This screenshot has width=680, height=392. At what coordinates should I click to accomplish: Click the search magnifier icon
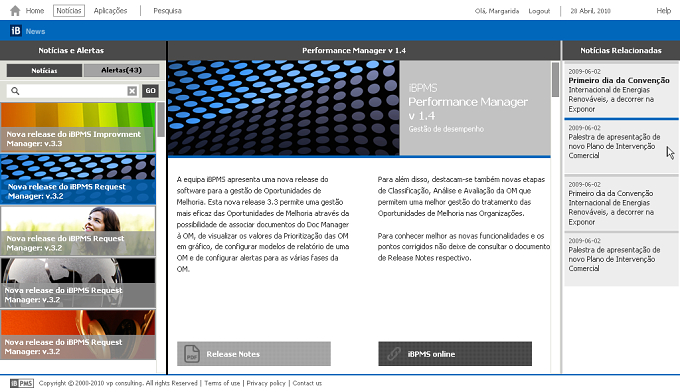[15, 91]
